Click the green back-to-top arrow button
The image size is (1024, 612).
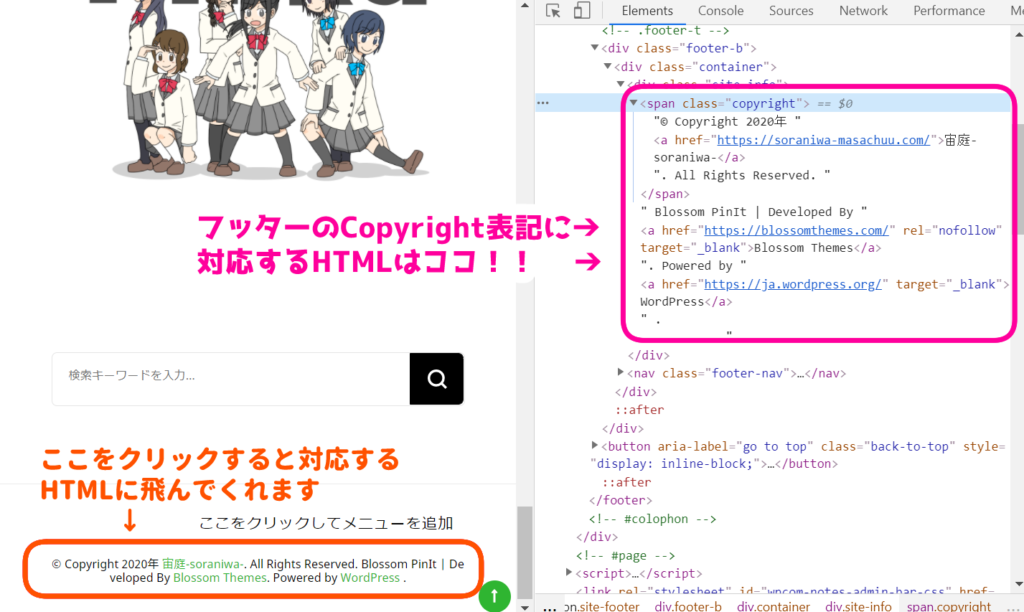point(494,597)
